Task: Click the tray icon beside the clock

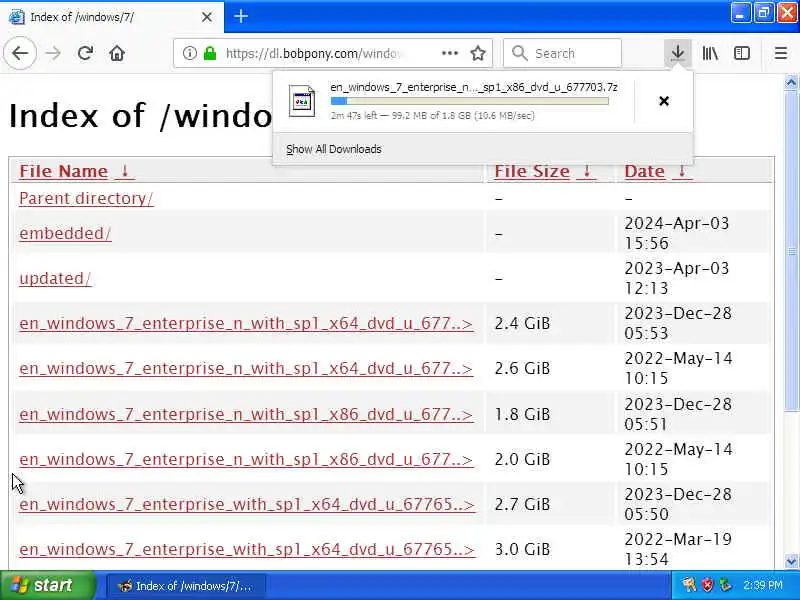Action: (x=724, y=585)
